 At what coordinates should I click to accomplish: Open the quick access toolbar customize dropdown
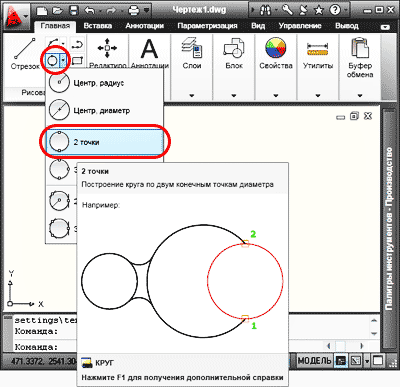(x=146, y=11)
